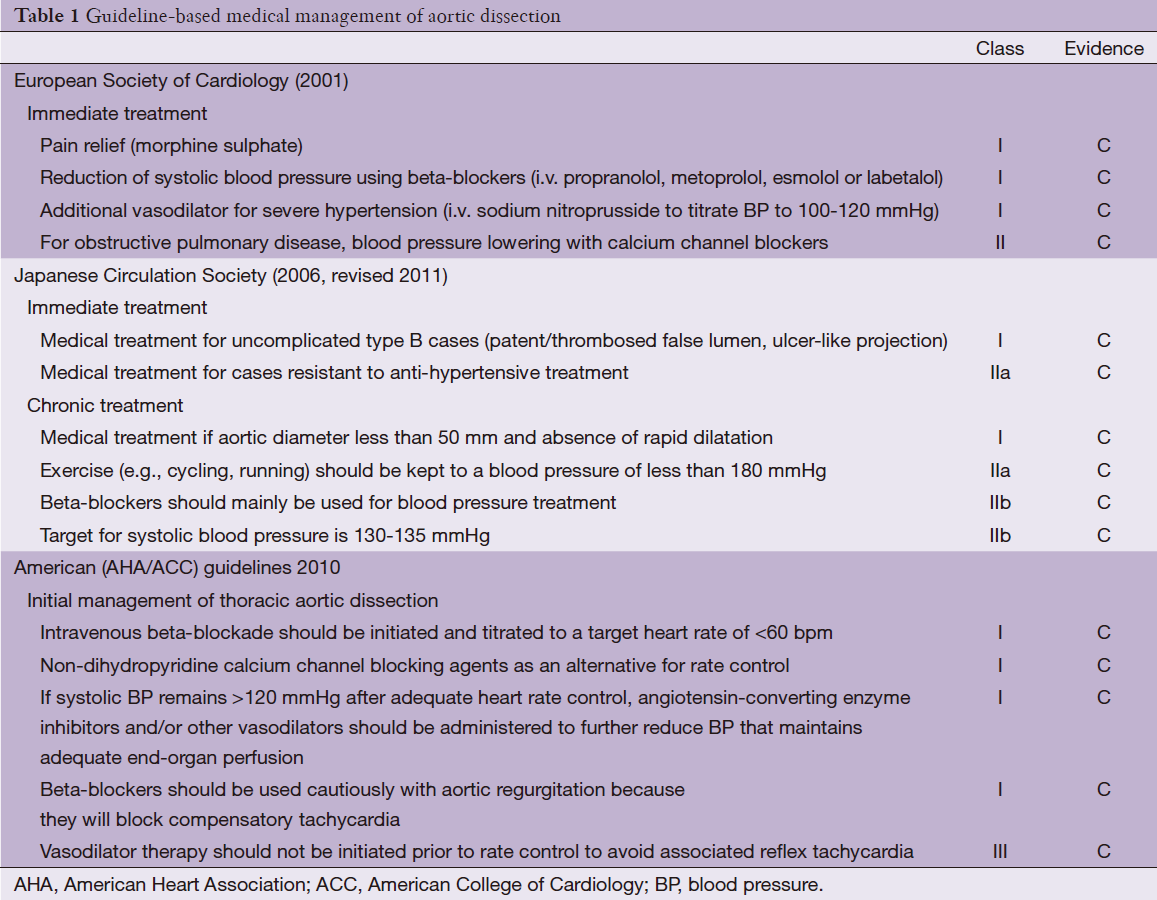The height and width of the screenshot is (900, 1157).
Task: Click 'Immediate treatment' under Japanese Circulation Society
Action: point(117,308)
